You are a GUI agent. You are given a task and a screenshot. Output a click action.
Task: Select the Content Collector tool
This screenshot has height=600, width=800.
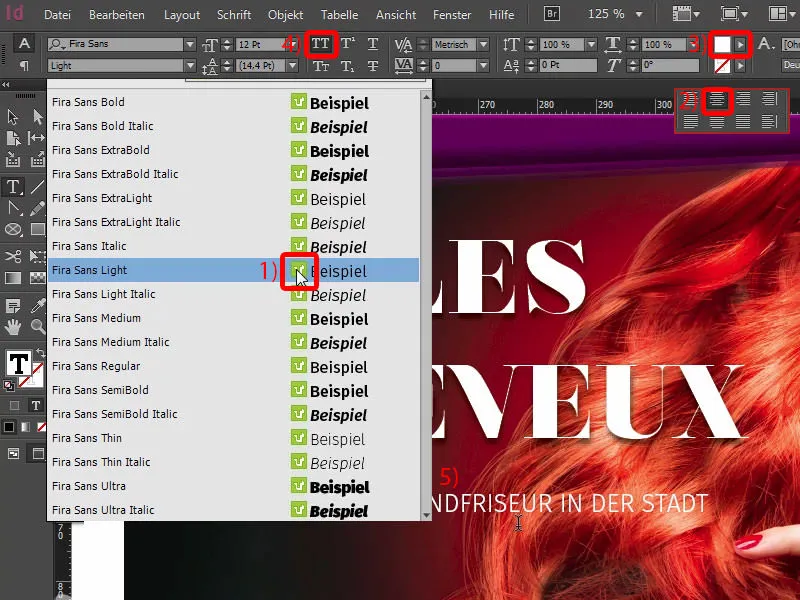[x=13, y=161]
